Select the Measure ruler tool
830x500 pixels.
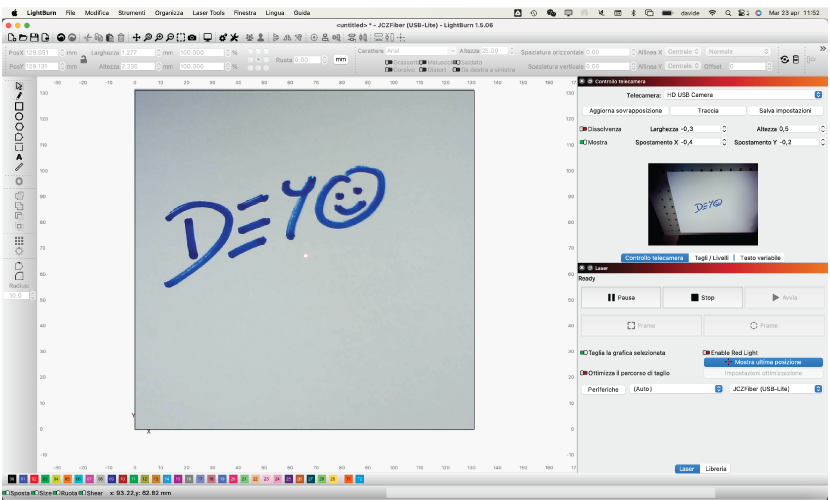pyautogui.click(x=19, y=167)
